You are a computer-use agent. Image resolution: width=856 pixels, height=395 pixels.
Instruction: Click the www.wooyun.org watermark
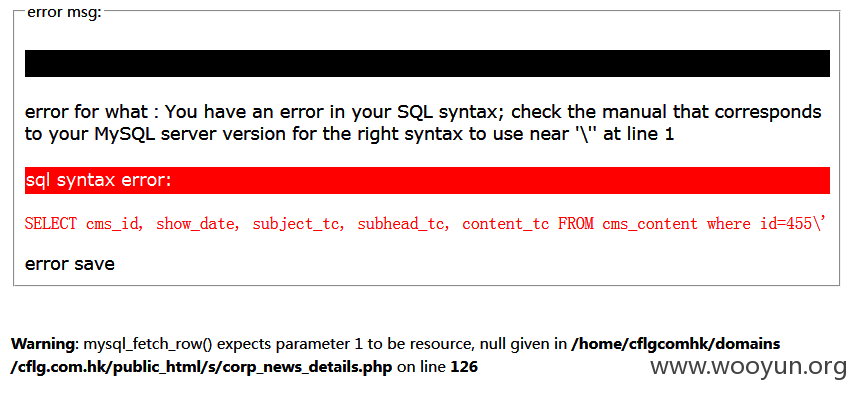pyautogui.click(x=748, y=366)
